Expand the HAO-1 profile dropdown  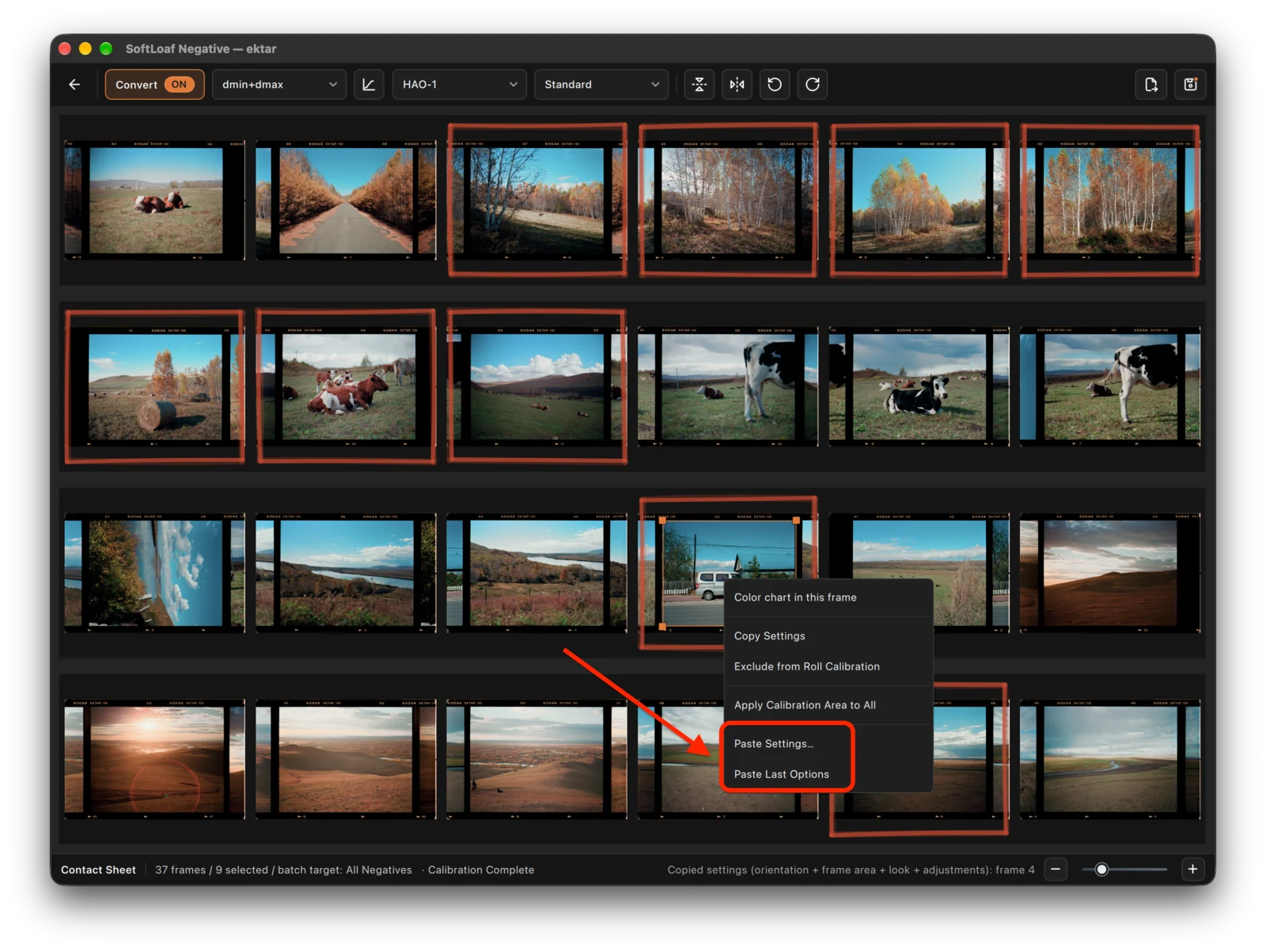(459, 85)
